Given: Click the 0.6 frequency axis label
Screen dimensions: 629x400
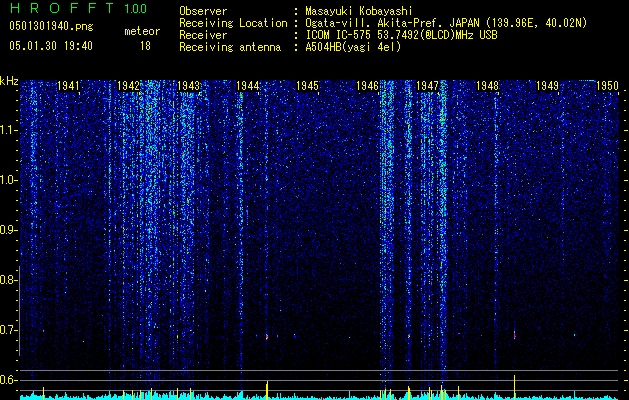Looking at the screenshot, I should [9, 380].
